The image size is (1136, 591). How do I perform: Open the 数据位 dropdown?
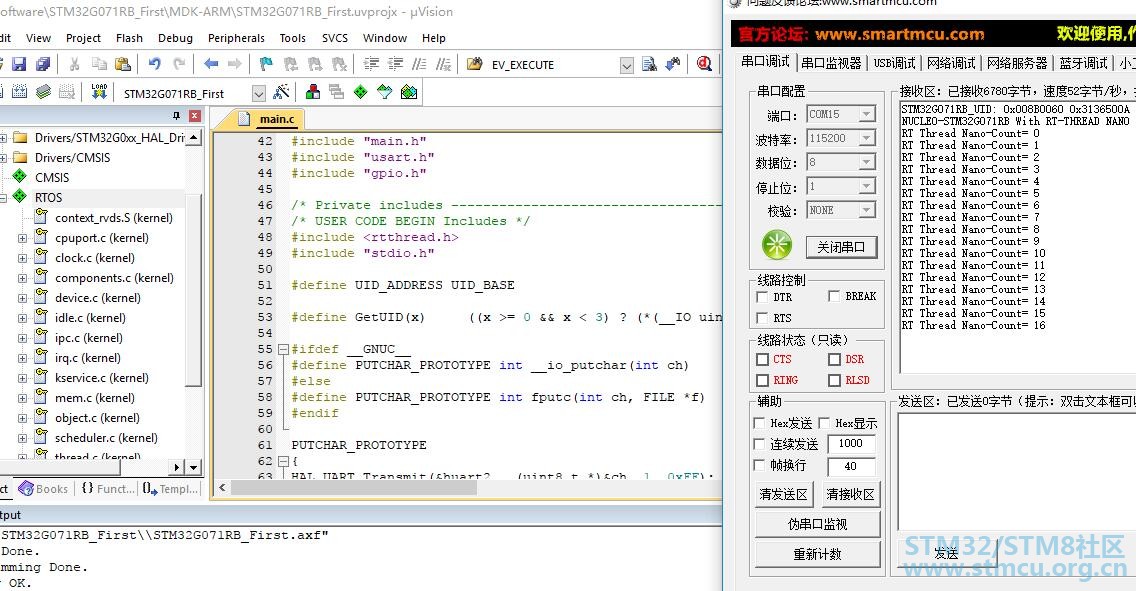(866, 162)
